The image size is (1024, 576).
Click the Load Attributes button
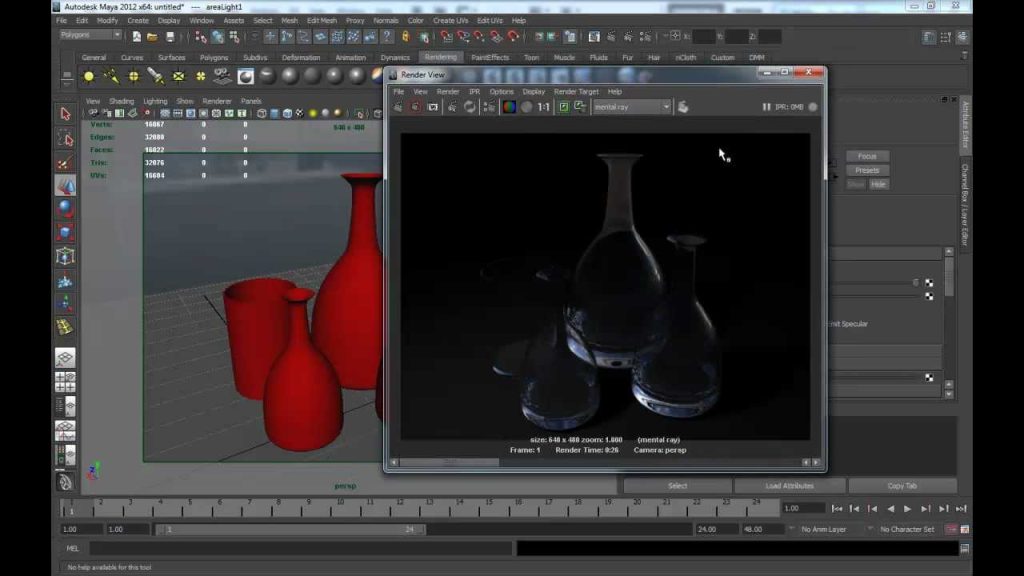tap(789, 486)
